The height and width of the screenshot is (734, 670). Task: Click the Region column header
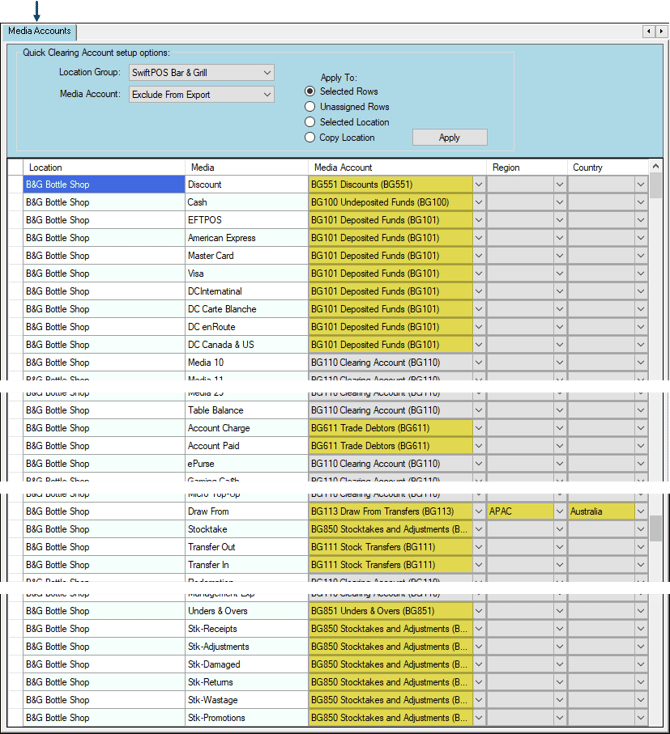click(x=527, y=167)
